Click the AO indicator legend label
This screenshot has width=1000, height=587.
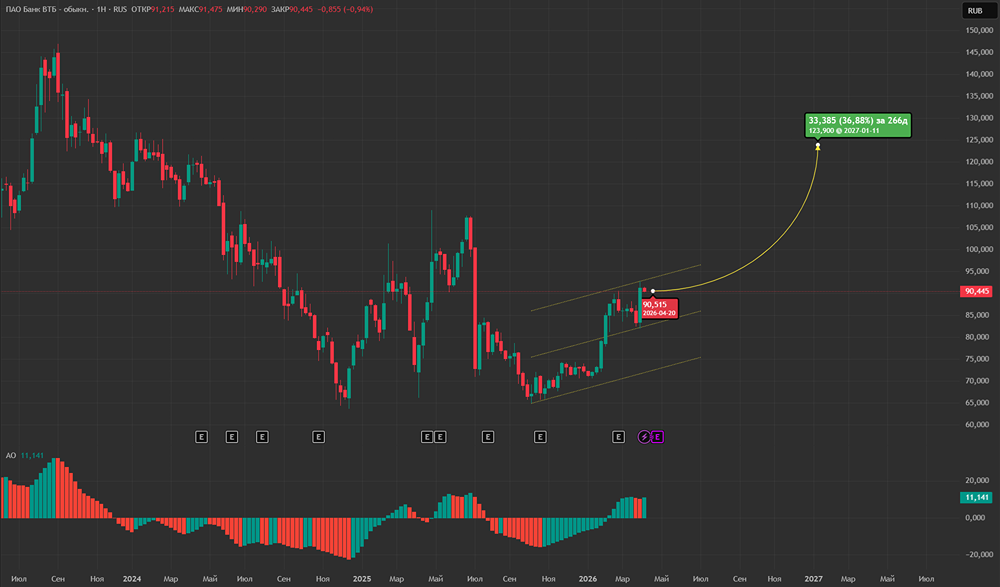pyautogui.click(x=11, y=456)
